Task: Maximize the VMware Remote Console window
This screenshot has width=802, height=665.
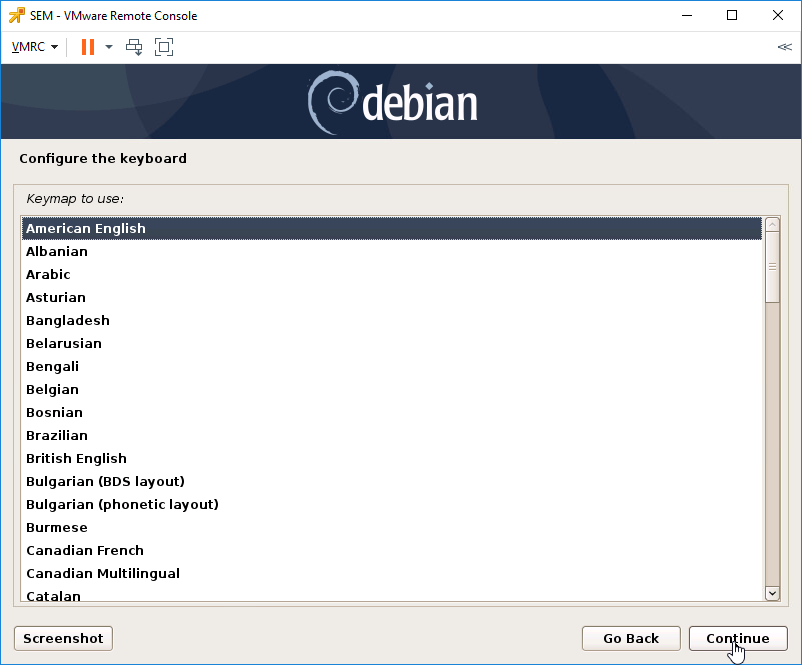Action: [x=732, y=15]
